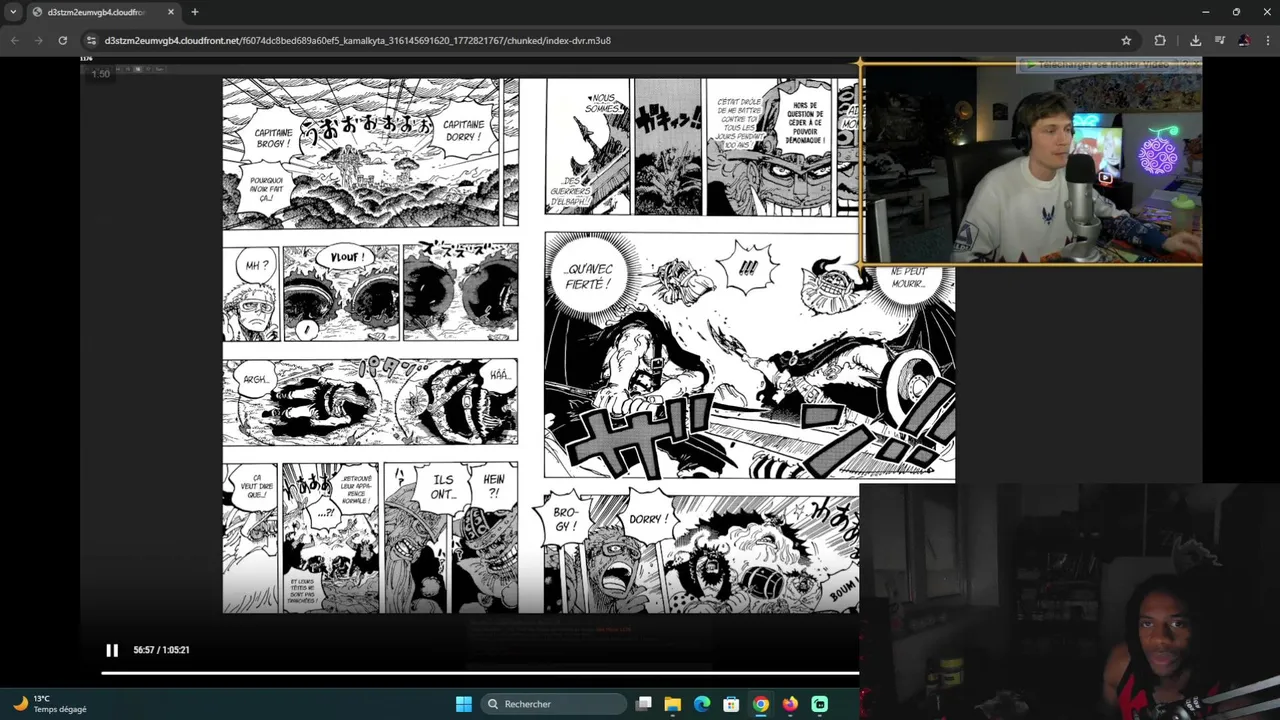The width and height of the screenshot is (1280, 720).
Task: Open Microsoft Store from the taskbar
Action: (731, 704)
